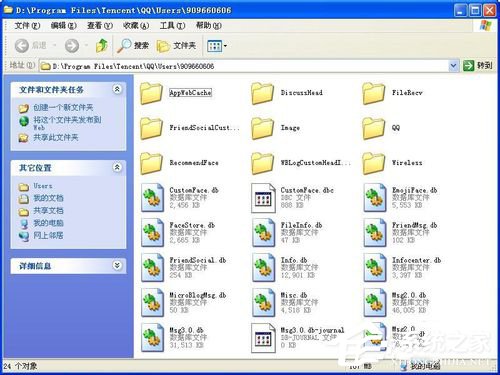Click the Back arrow button
The width and height of the screenshot is (500, 375).
pyautogui.click(x=22, y=46)
